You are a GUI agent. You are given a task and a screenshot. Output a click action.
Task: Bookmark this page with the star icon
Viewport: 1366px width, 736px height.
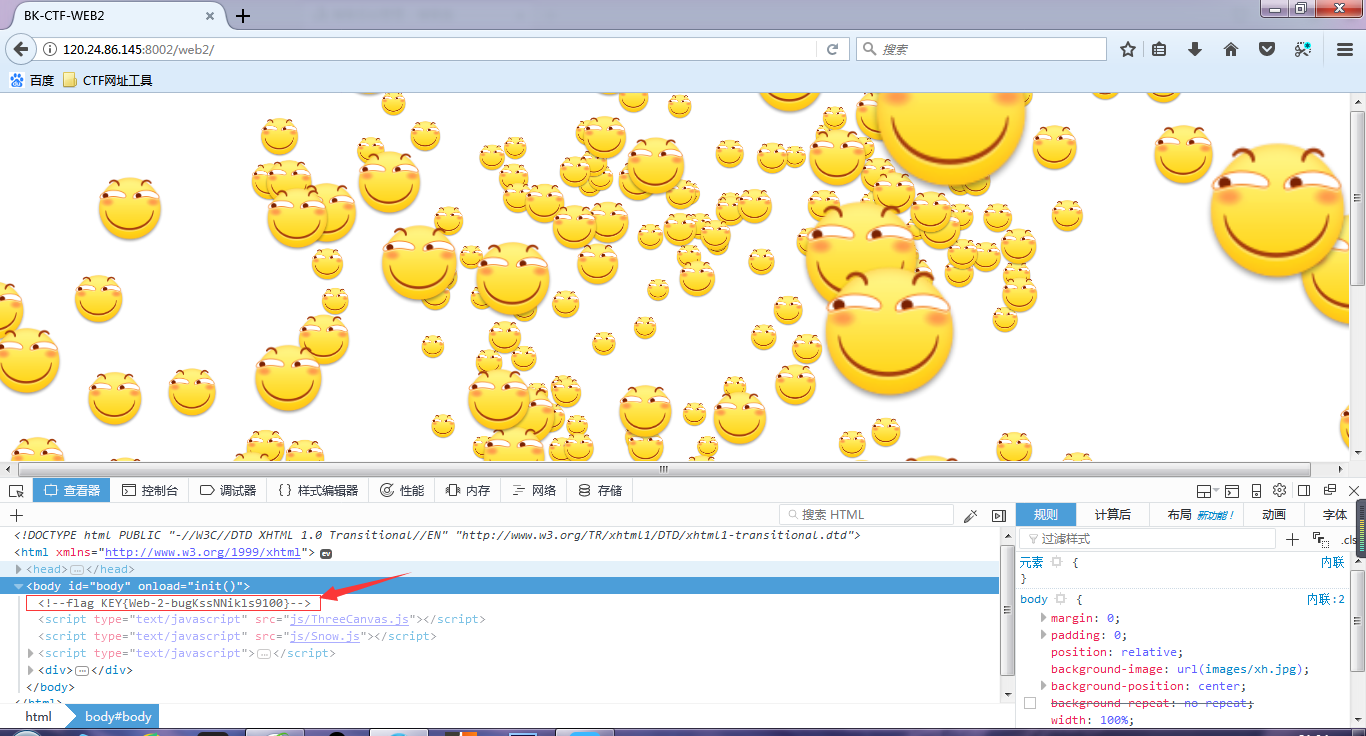coord(1128,49)
